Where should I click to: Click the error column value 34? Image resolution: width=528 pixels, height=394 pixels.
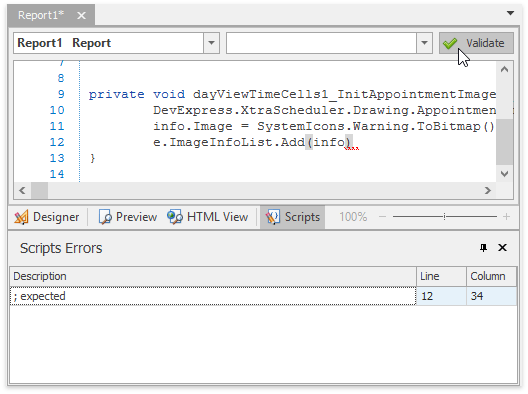pos(491,296)
